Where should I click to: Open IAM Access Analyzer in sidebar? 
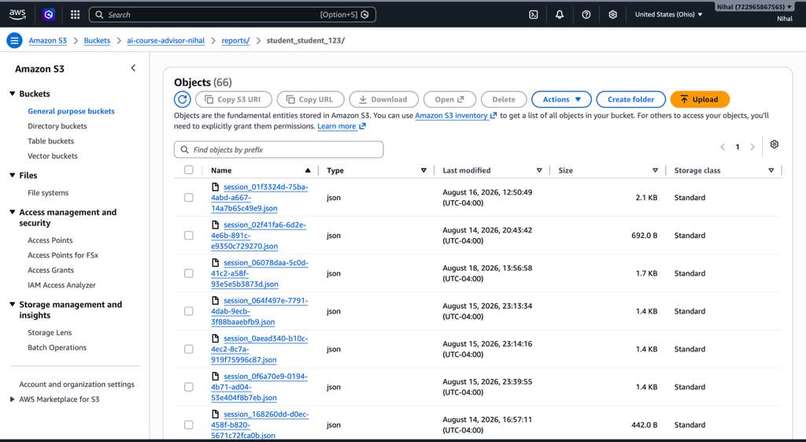[x=62, y=285]
